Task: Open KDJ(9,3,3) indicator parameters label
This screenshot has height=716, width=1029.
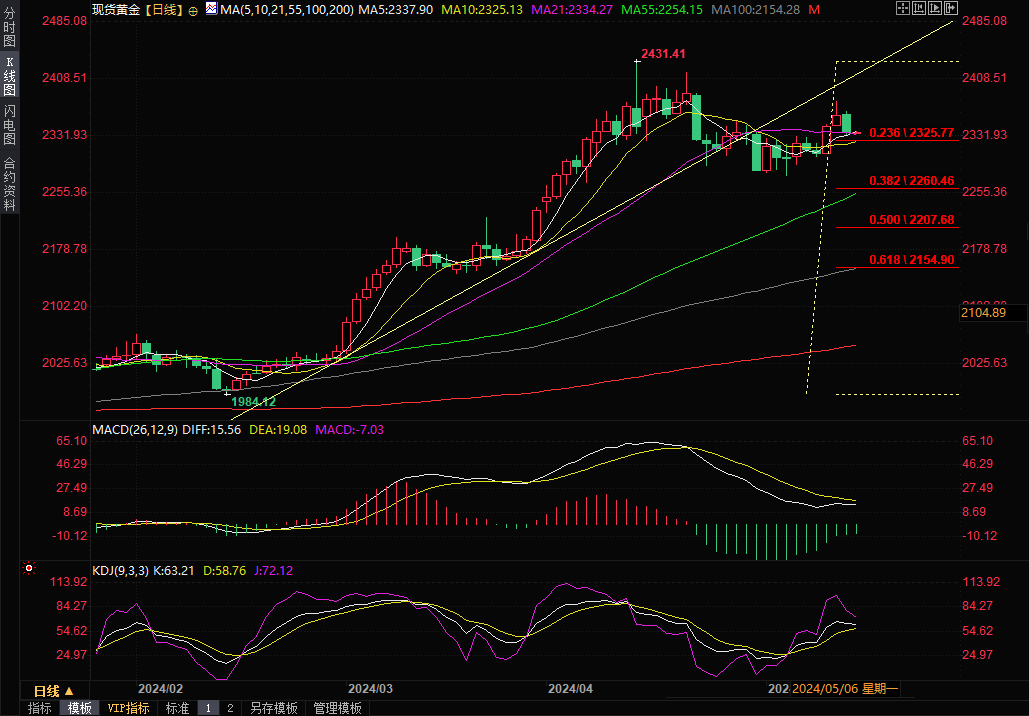Action: 121,570
